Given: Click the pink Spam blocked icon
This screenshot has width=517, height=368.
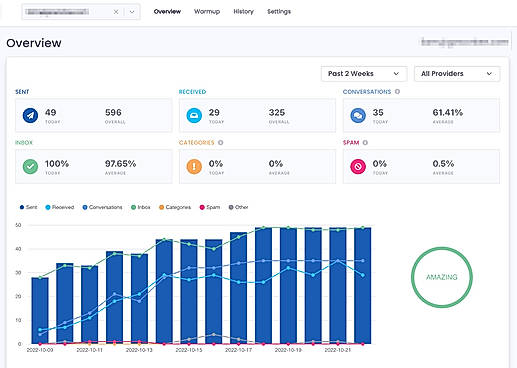Looking at the screenshot, I should click(x=358, y=166).
